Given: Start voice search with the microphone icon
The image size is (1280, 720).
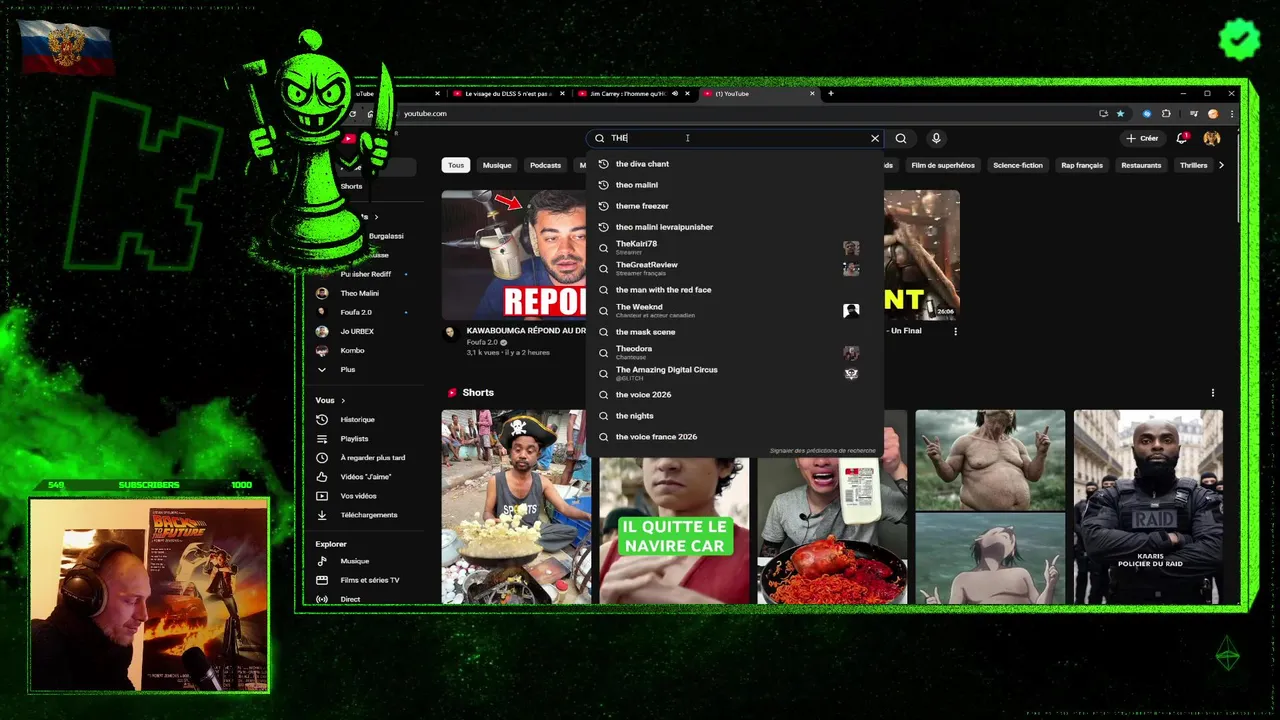Looking at the screenshot, I should click(x=936, y=139).
